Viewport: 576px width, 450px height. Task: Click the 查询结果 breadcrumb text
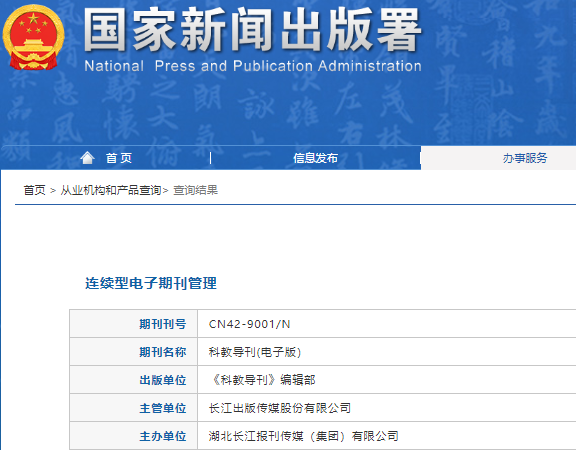195,190
